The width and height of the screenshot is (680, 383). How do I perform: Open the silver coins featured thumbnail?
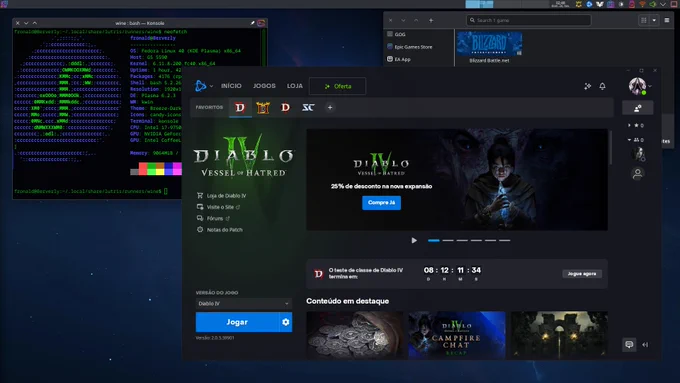pyautogui.click(x=355, y=335)
